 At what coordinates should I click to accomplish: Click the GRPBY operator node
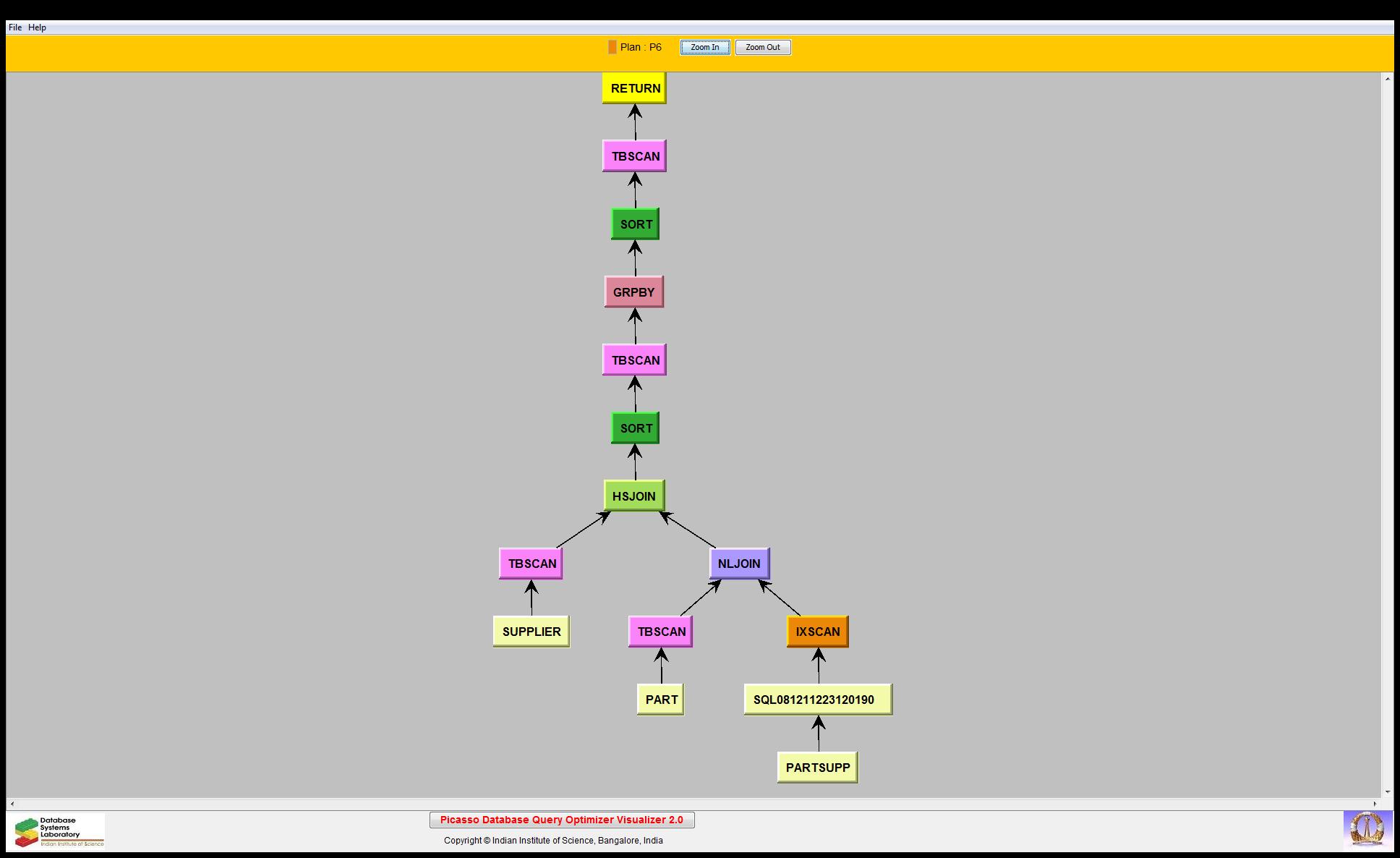[x=633, y=292]
